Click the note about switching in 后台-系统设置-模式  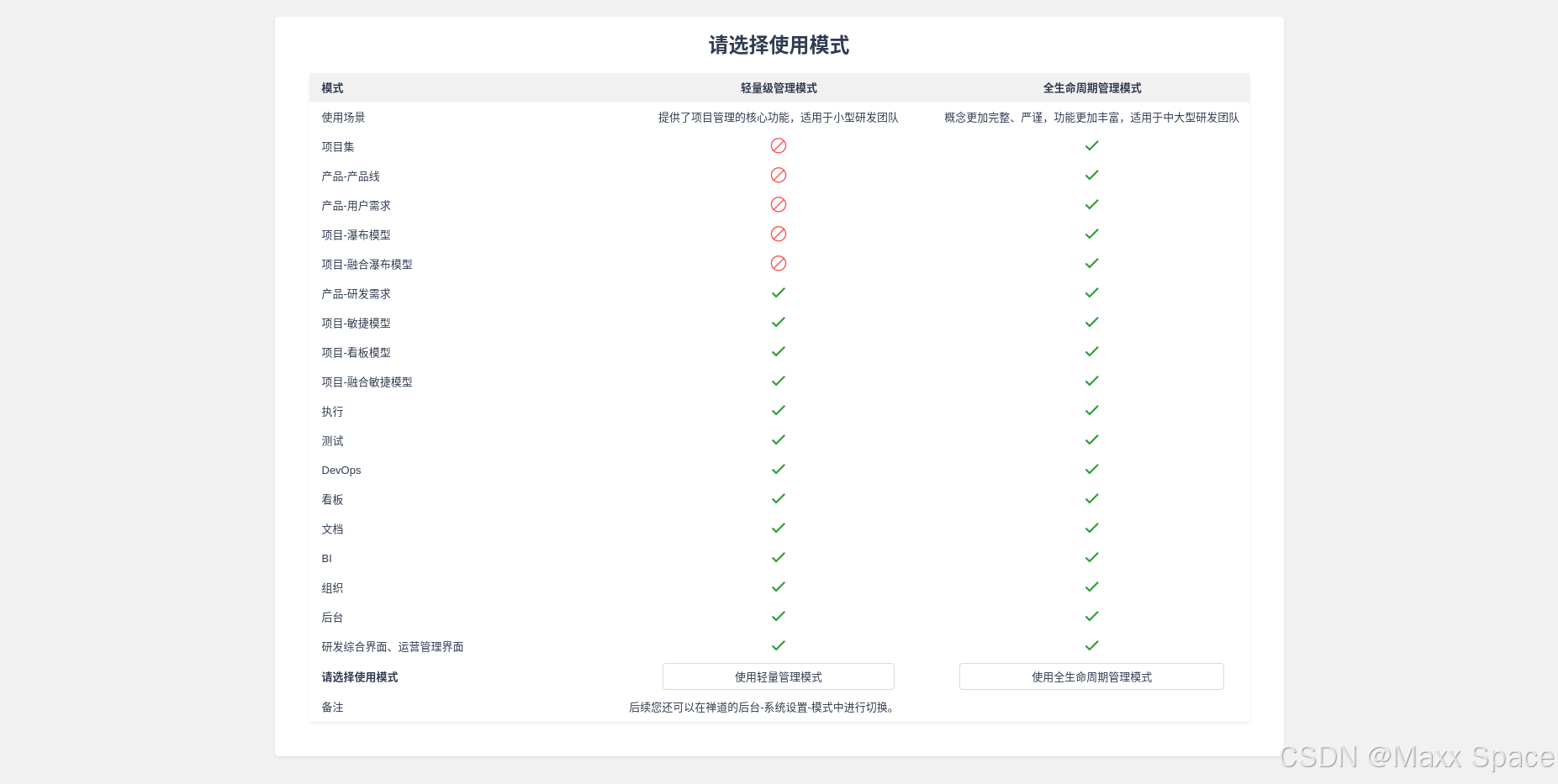pos(763,708)
